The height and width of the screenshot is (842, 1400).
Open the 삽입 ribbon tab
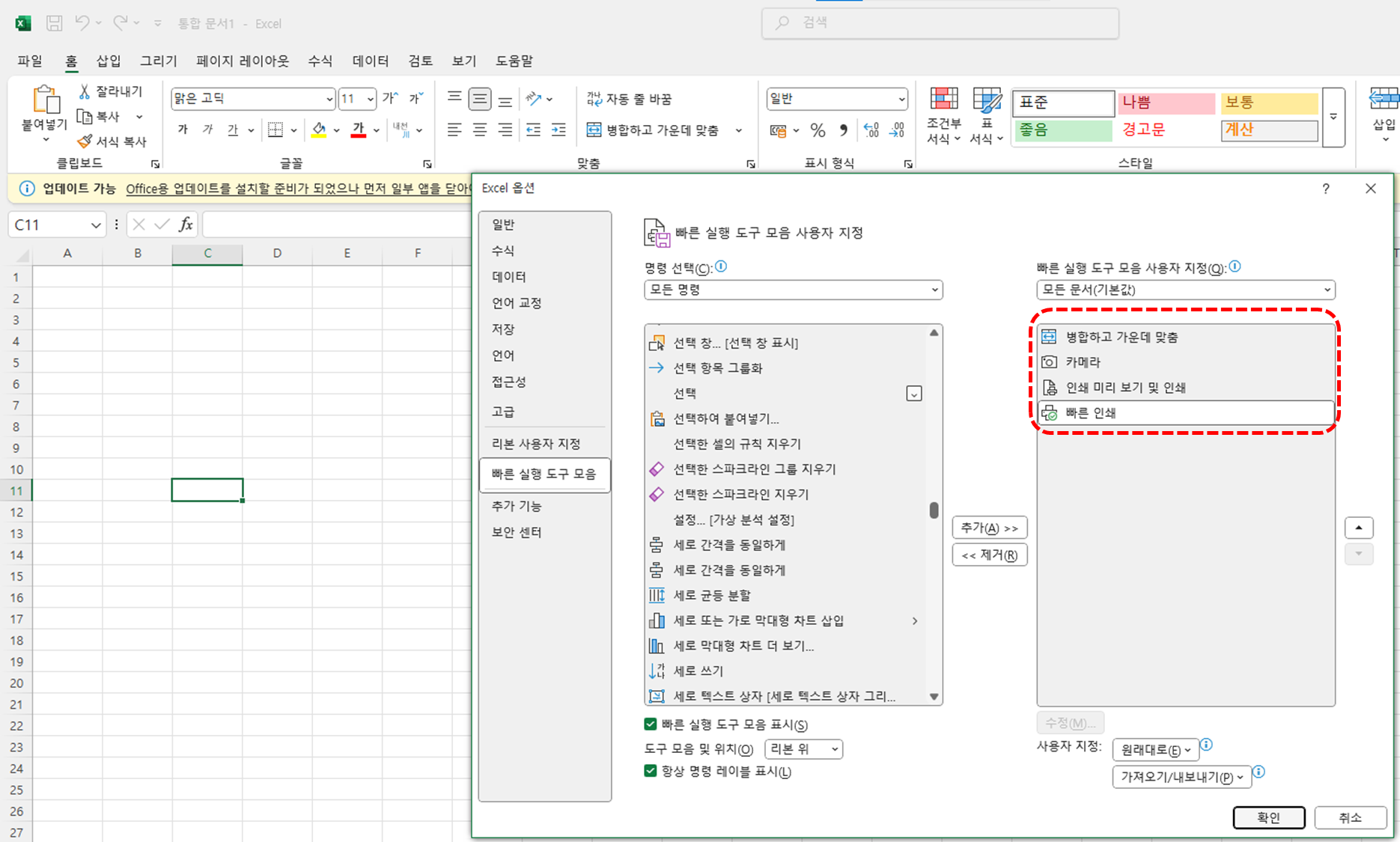coord(109,61)
